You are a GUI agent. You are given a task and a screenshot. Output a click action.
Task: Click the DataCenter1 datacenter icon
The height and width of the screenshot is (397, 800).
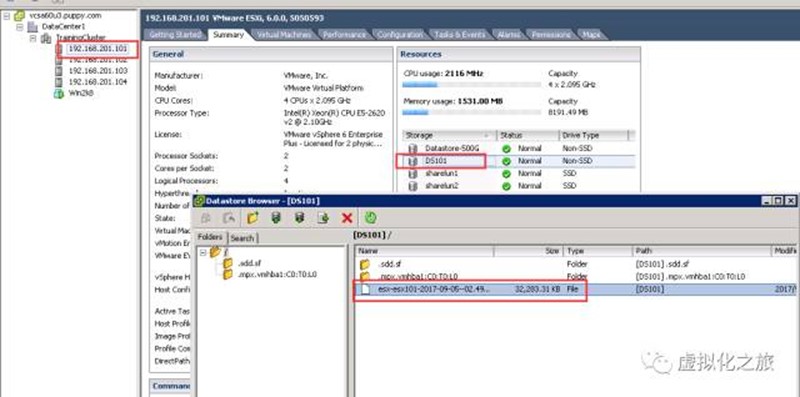pyautogui.click(x=33, y=27)
